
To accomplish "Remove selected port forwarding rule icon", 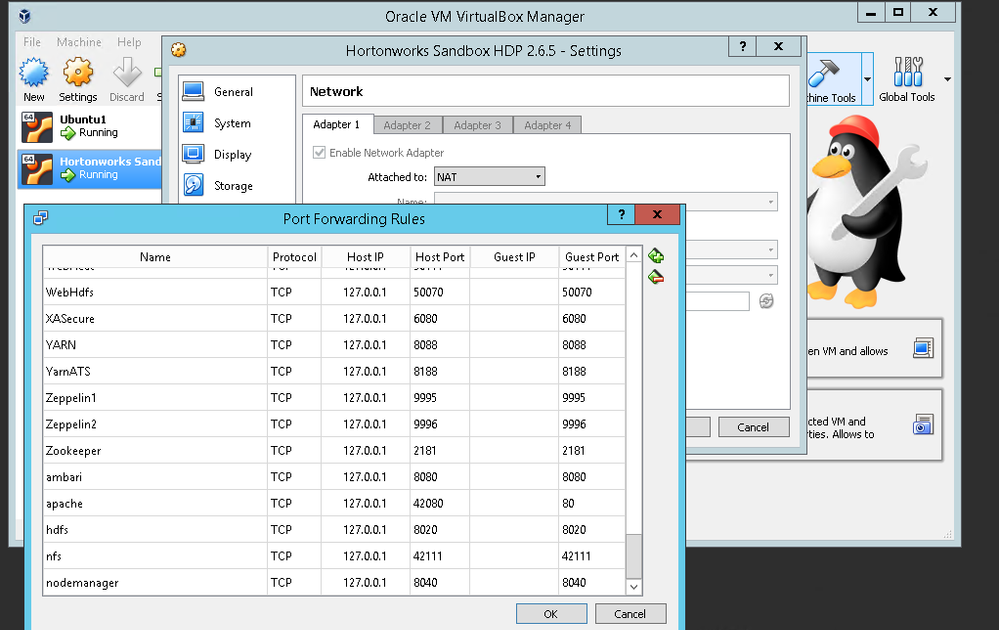I will [656, 277].
